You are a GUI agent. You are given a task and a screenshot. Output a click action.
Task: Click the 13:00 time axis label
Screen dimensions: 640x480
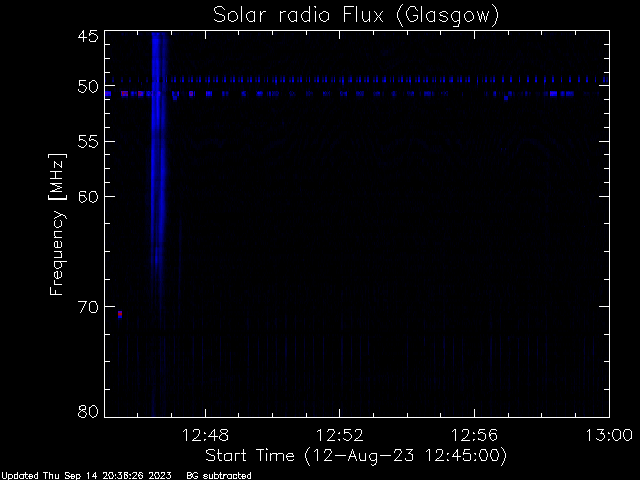609,436
